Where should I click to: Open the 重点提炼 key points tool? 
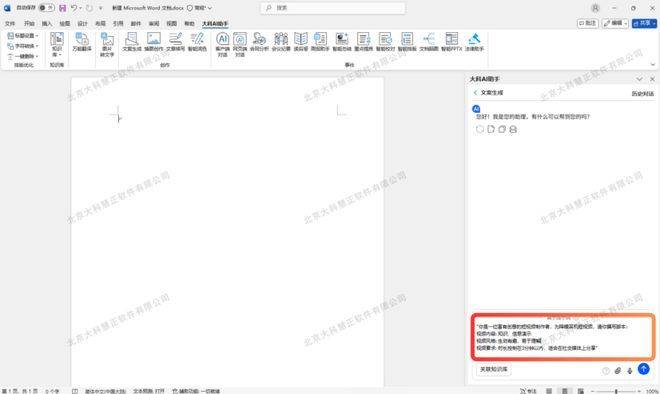tap(363, 42)
